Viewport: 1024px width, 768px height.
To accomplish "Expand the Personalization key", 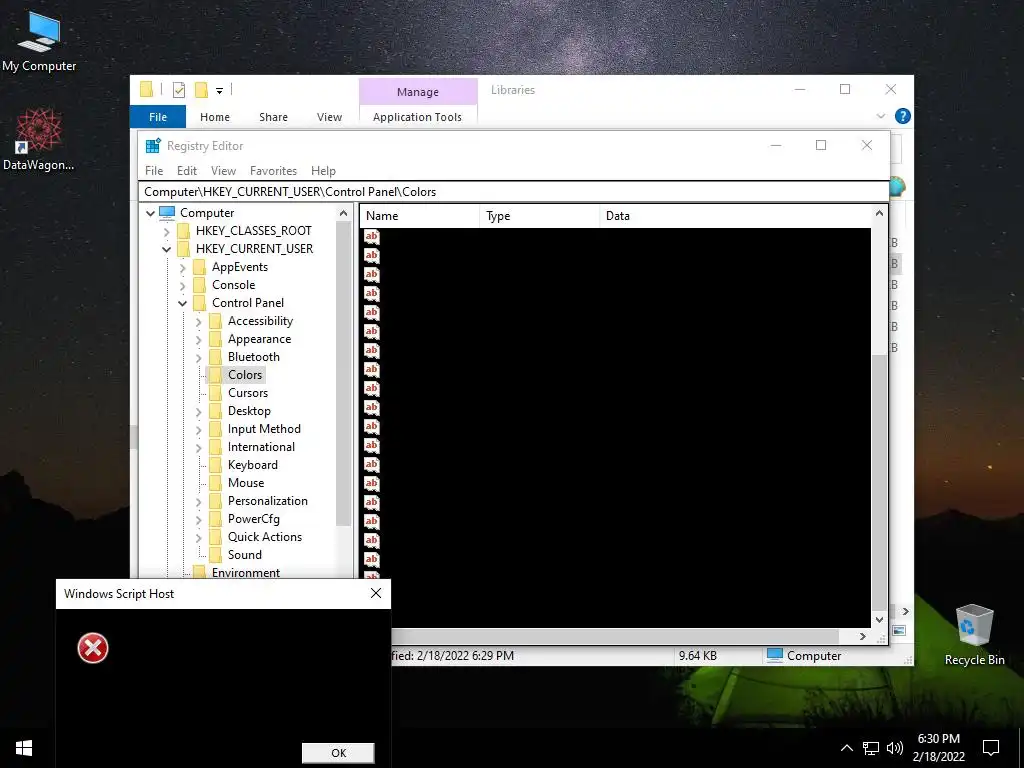I will pos(199,502).
